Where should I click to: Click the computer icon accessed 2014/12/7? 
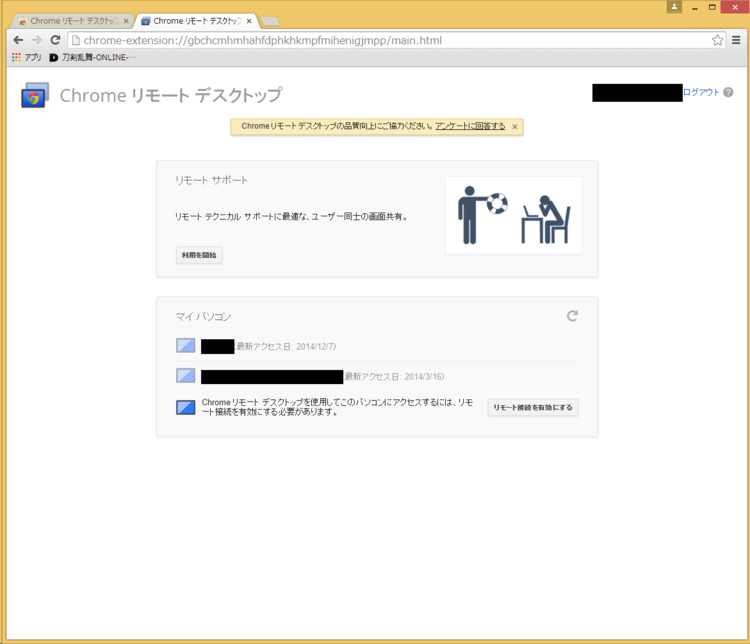186,345
